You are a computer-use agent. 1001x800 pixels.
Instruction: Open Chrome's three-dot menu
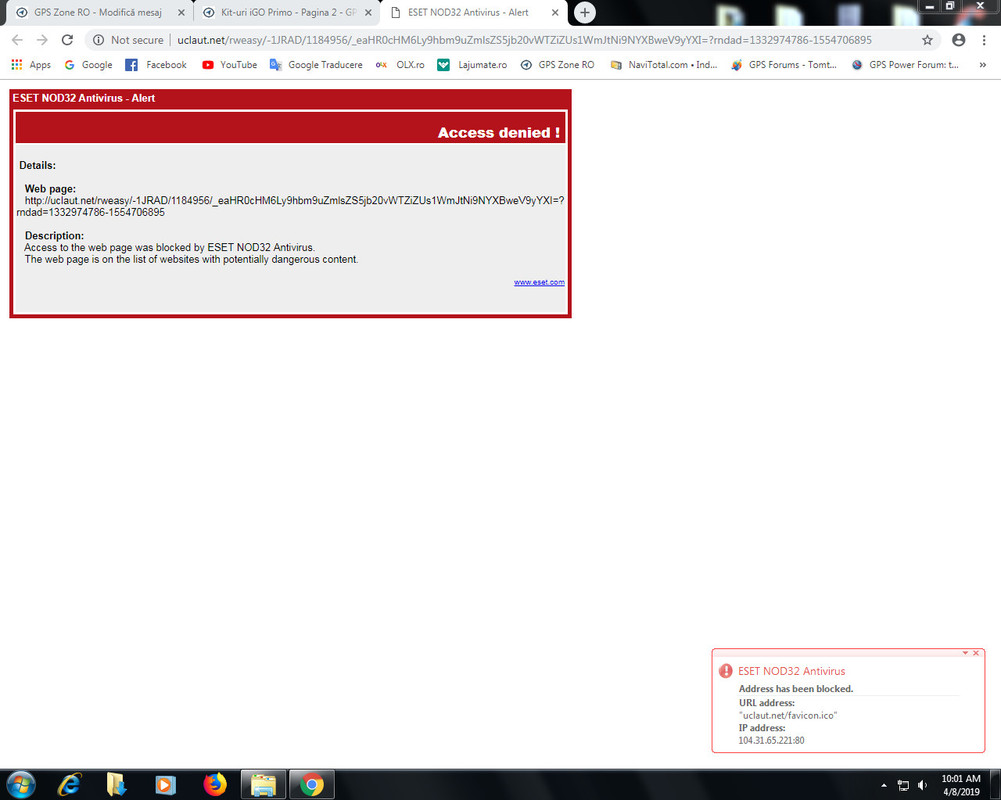pyautogui.click(x=984, y=40)
